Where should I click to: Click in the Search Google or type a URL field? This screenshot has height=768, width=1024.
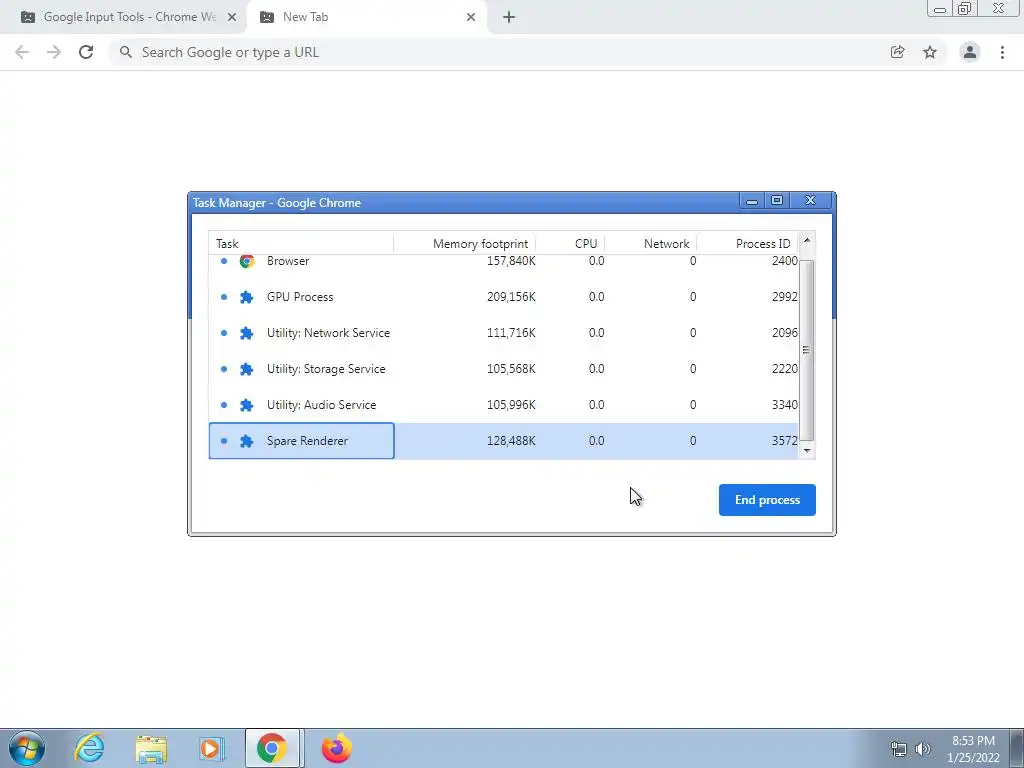(x=503, y=52)
